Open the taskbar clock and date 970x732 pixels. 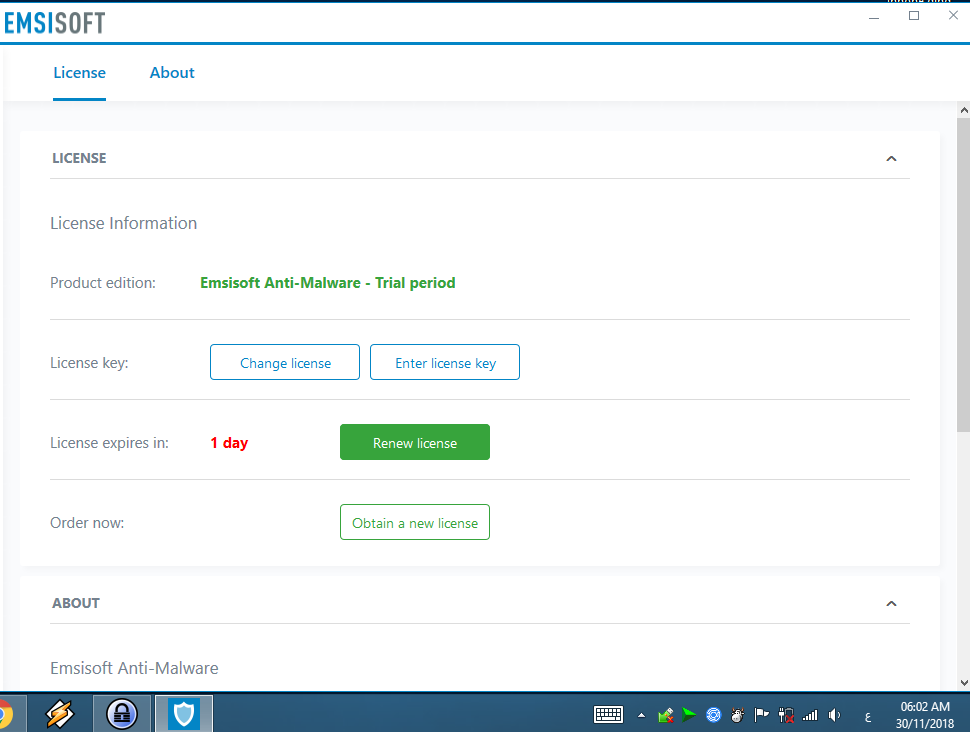click(925, 715)
